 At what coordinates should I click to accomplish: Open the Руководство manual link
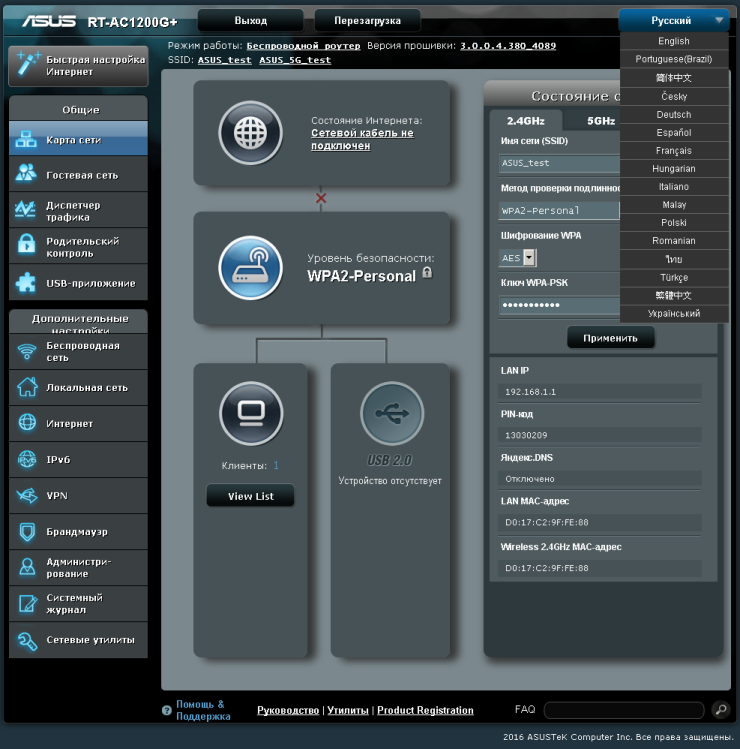pos(288,710)
